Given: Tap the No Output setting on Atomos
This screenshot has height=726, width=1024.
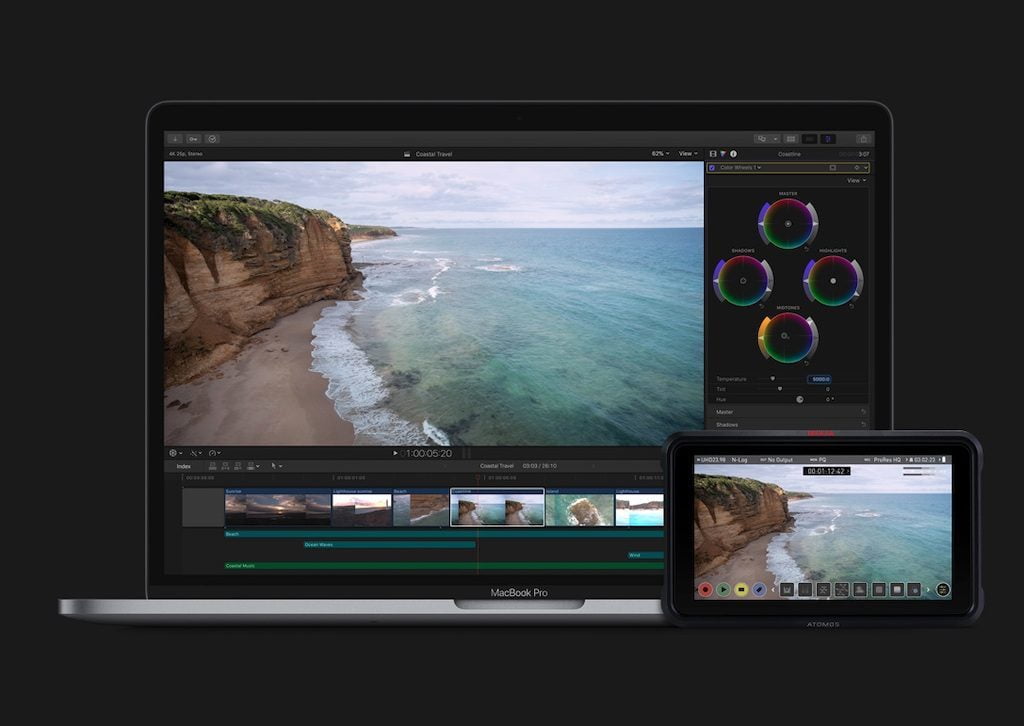Looking at the screenshot, I should pyautogui.click(x=780, y=460).
